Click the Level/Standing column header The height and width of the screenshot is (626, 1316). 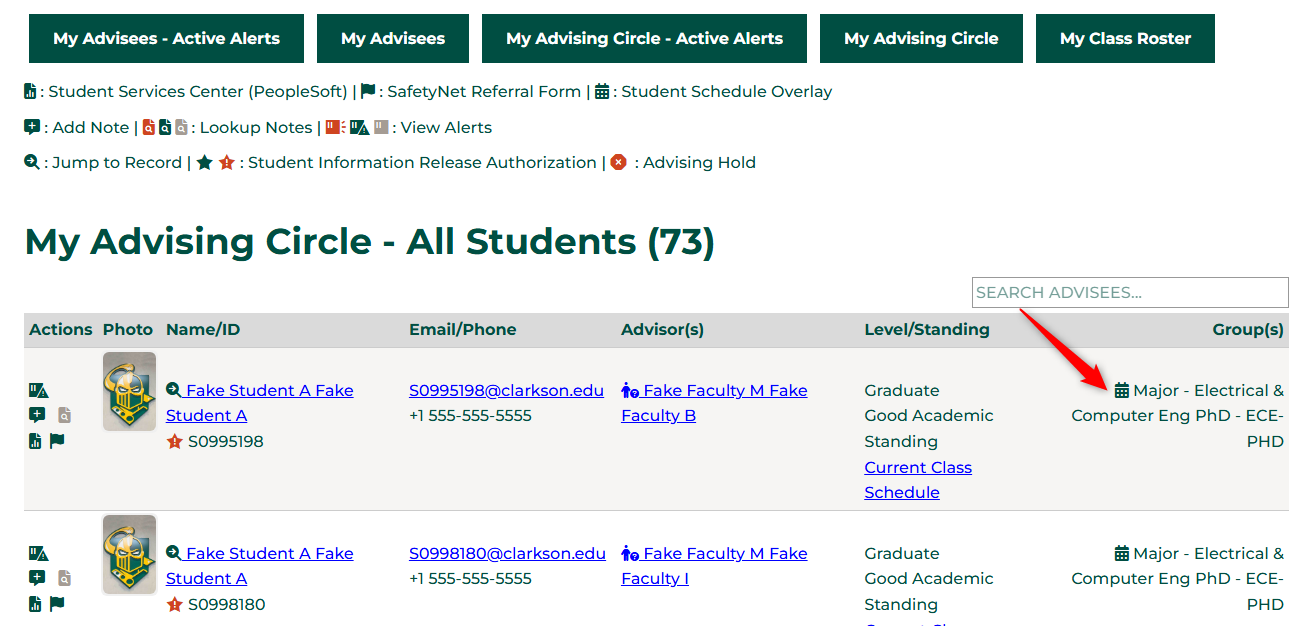point(927,329)
